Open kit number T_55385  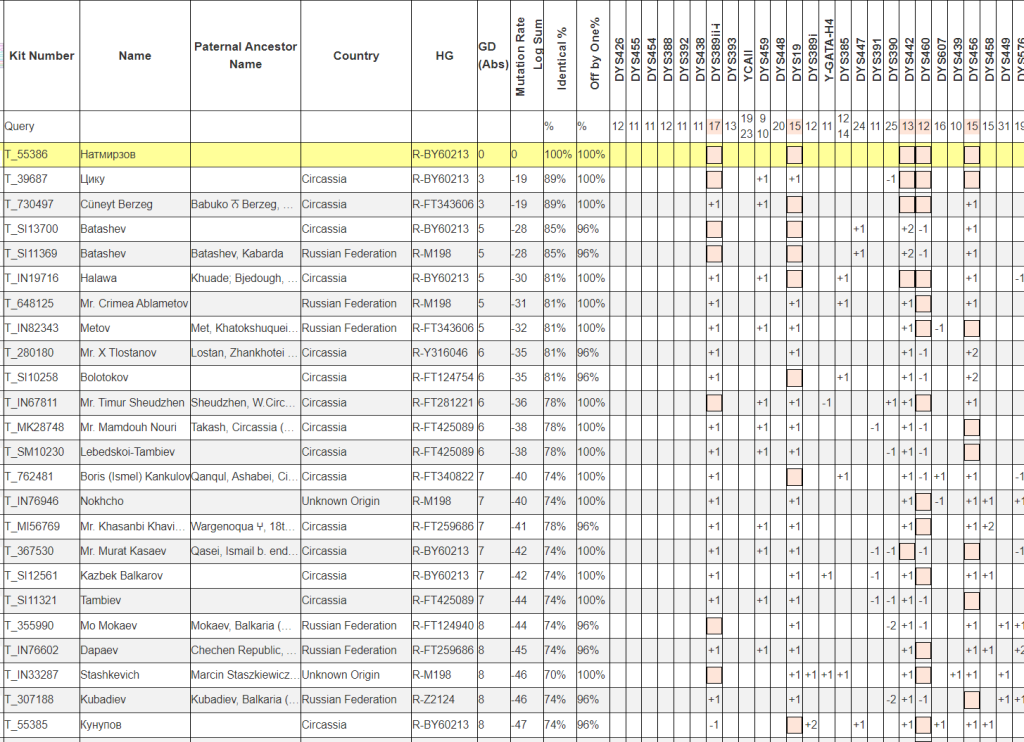27,724
